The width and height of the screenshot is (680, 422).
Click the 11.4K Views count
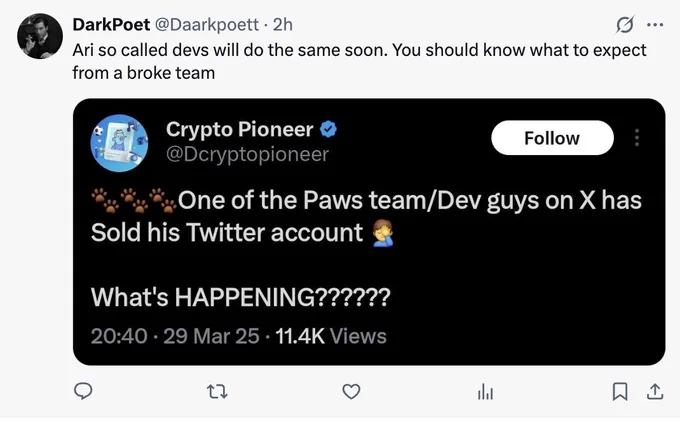[x=331, y=336]
